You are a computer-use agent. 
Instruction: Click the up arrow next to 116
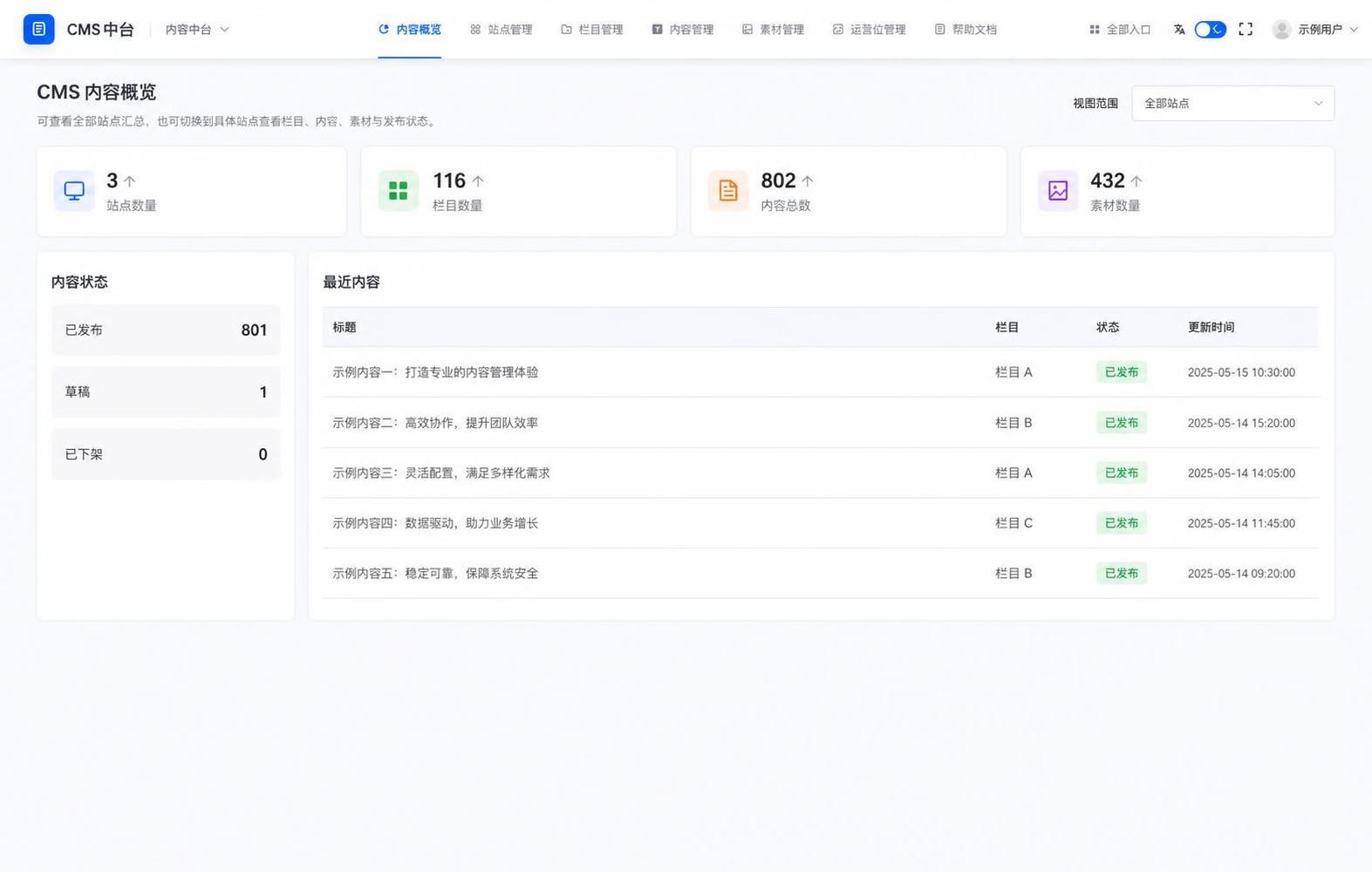tap(478, 181)
